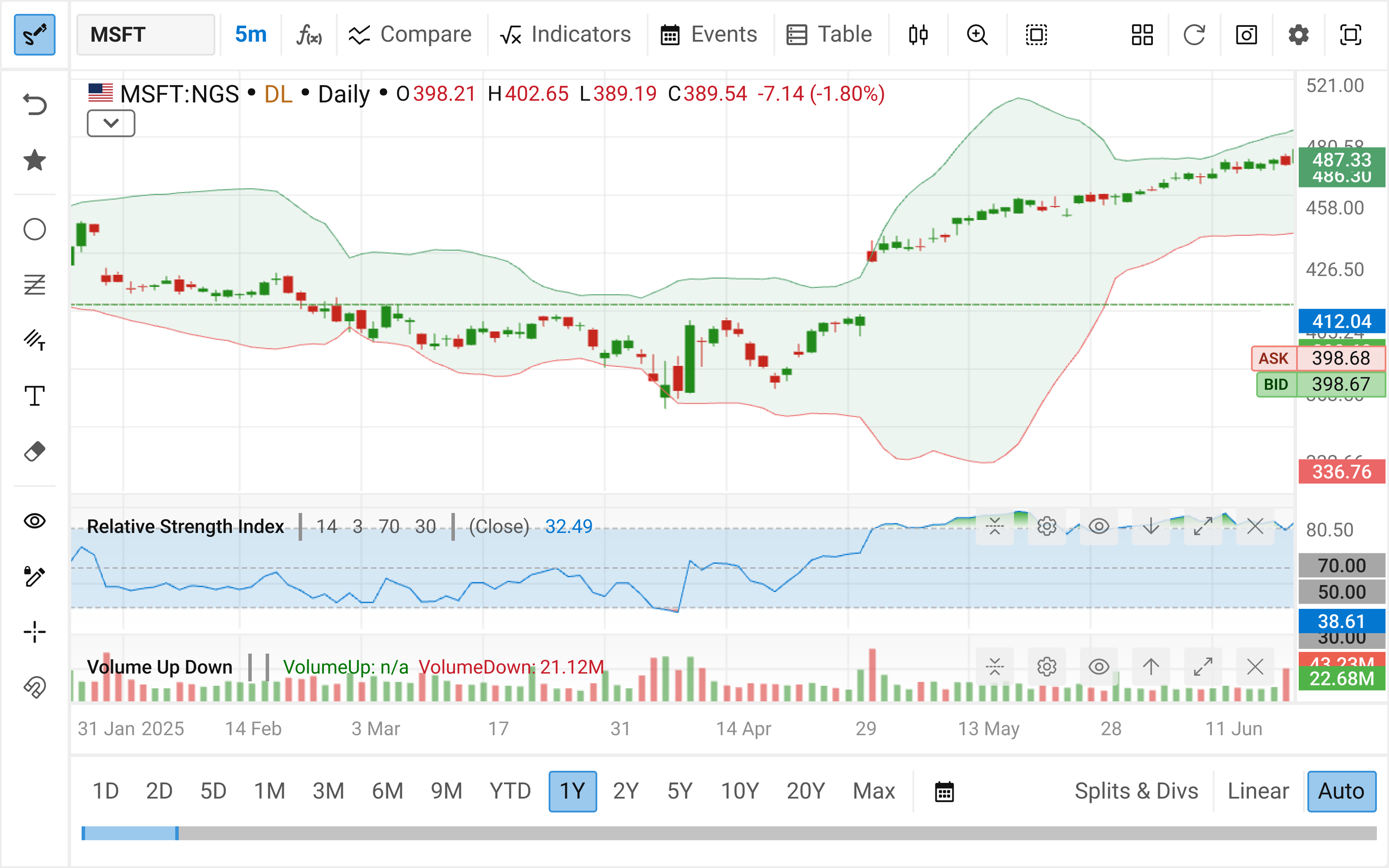Select the 3M time range
The height and width of the screenshot is (868, 1389).
pyautogui.click(x=328, y=791)
